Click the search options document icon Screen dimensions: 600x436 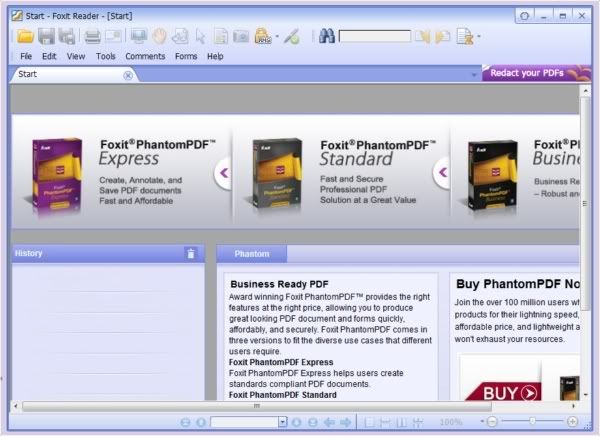coord(465,37)
